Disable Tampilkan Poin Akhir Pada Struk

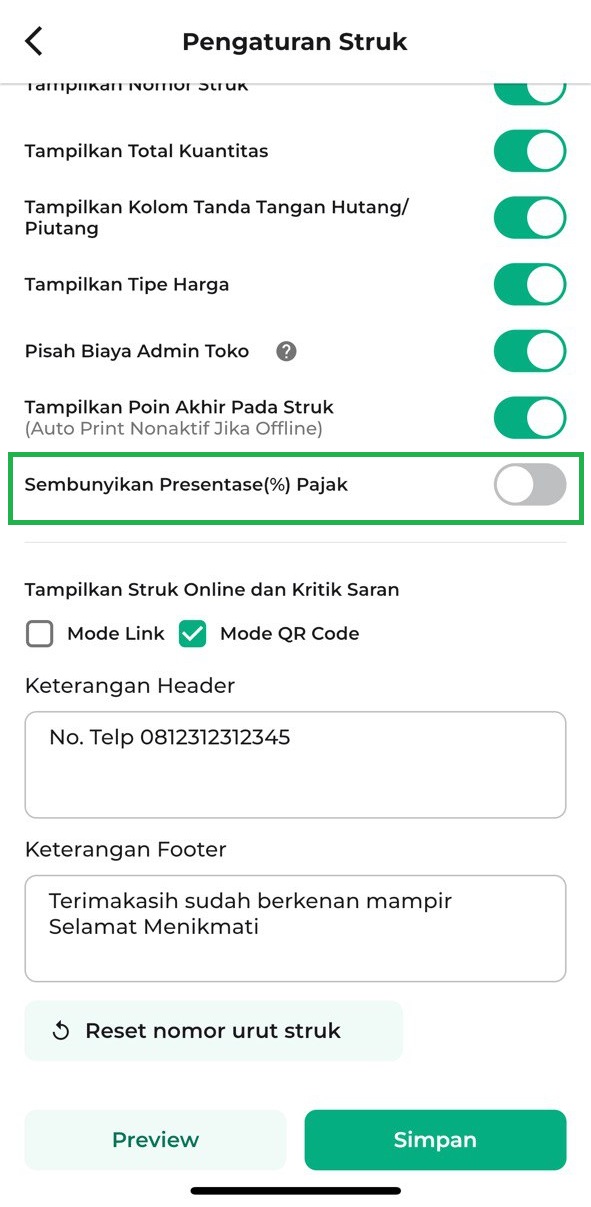point(530,418)
